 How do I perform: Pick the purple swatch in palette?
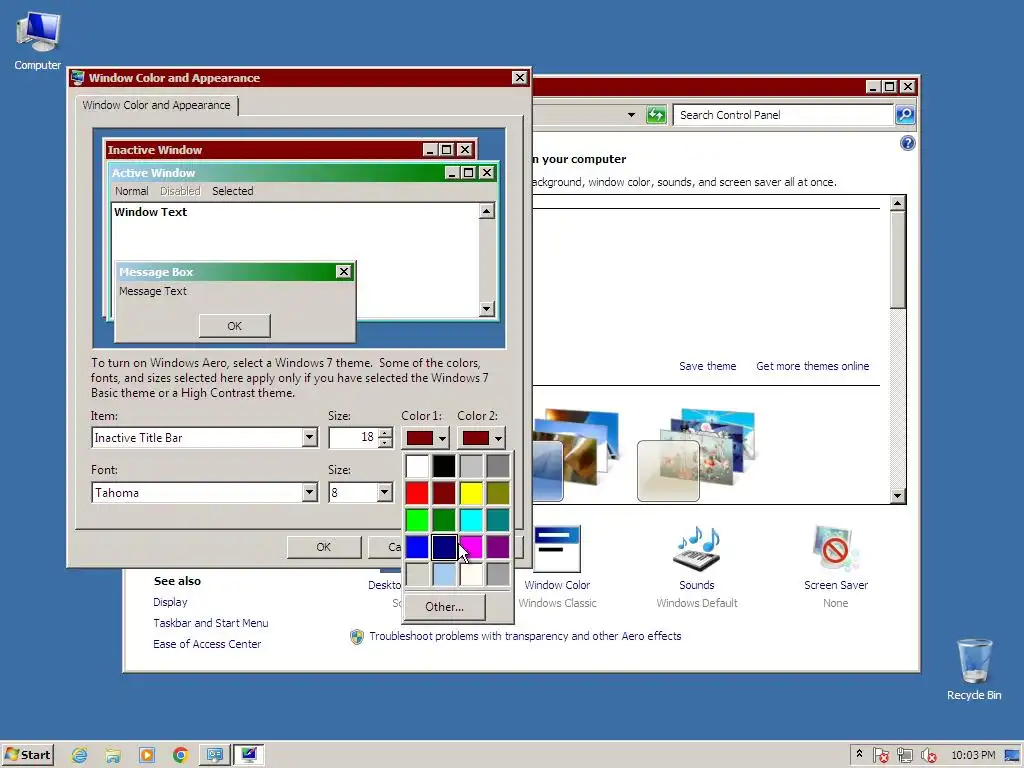pos(498,547)
